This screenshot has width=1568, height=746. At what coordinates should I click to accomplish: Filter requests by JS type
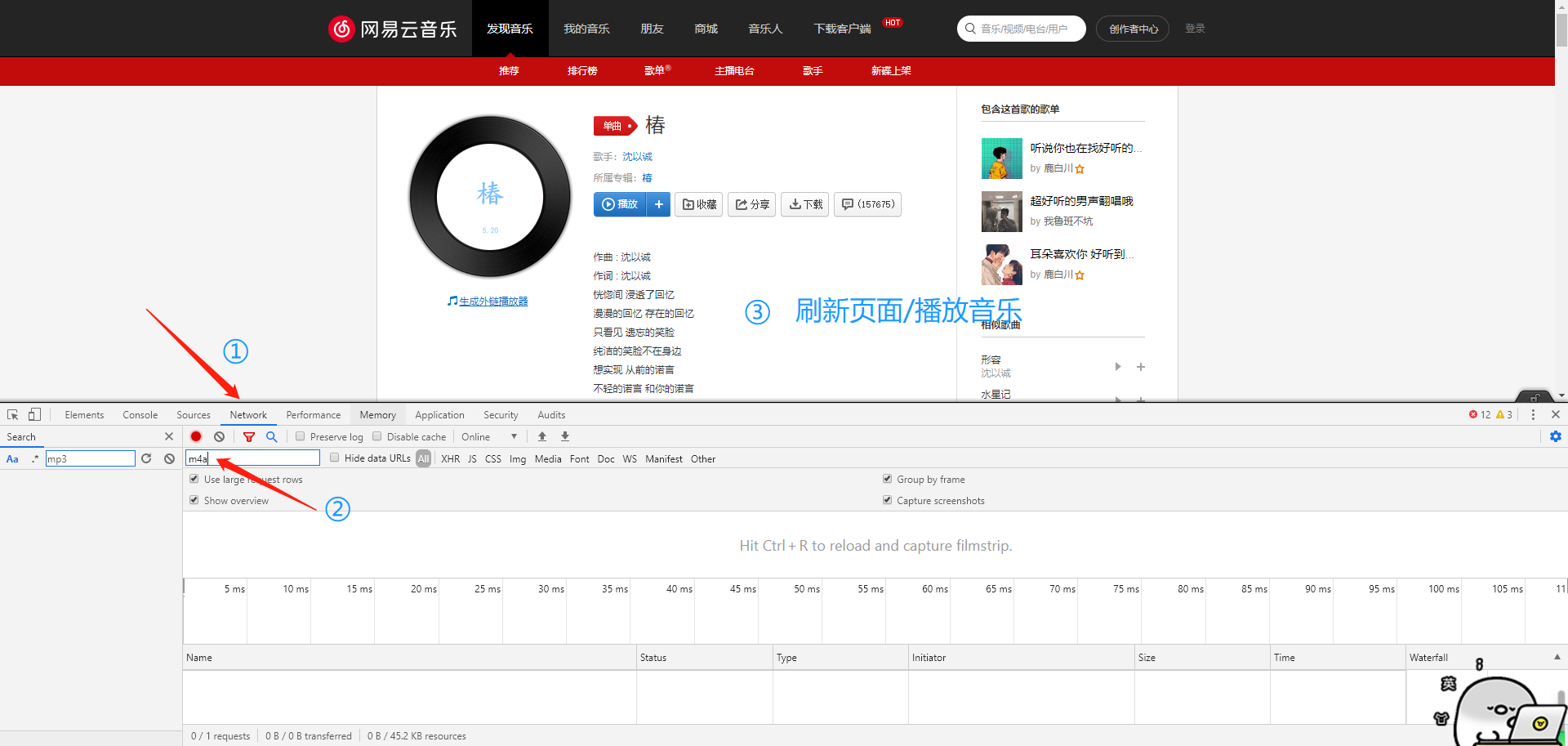(472, 458)
